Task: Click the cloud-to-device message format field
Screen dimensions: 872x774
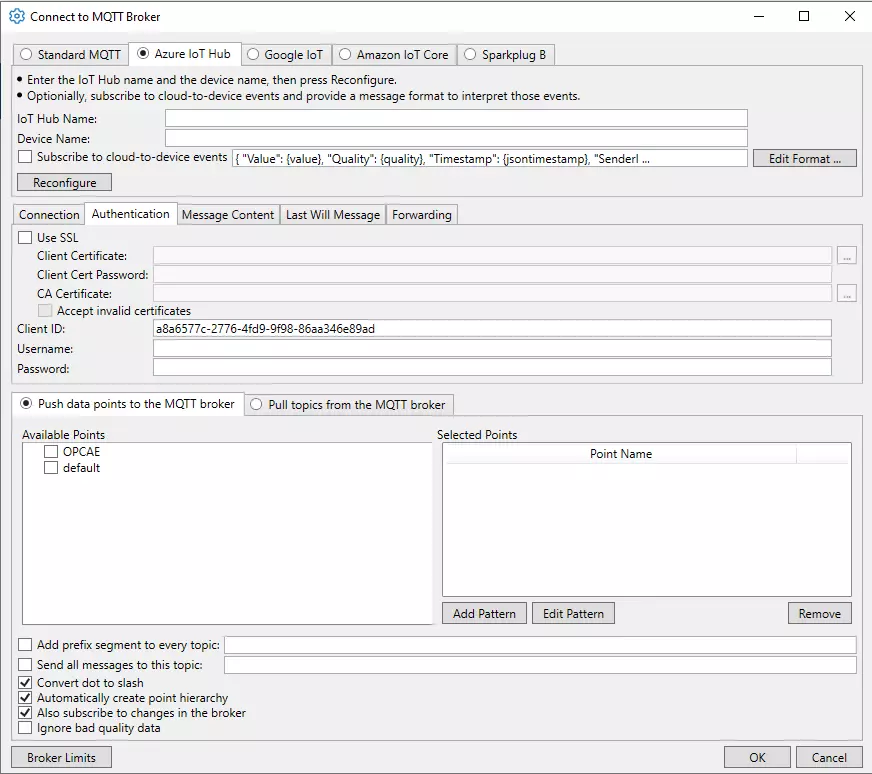Action: click(x=489, y=158)
